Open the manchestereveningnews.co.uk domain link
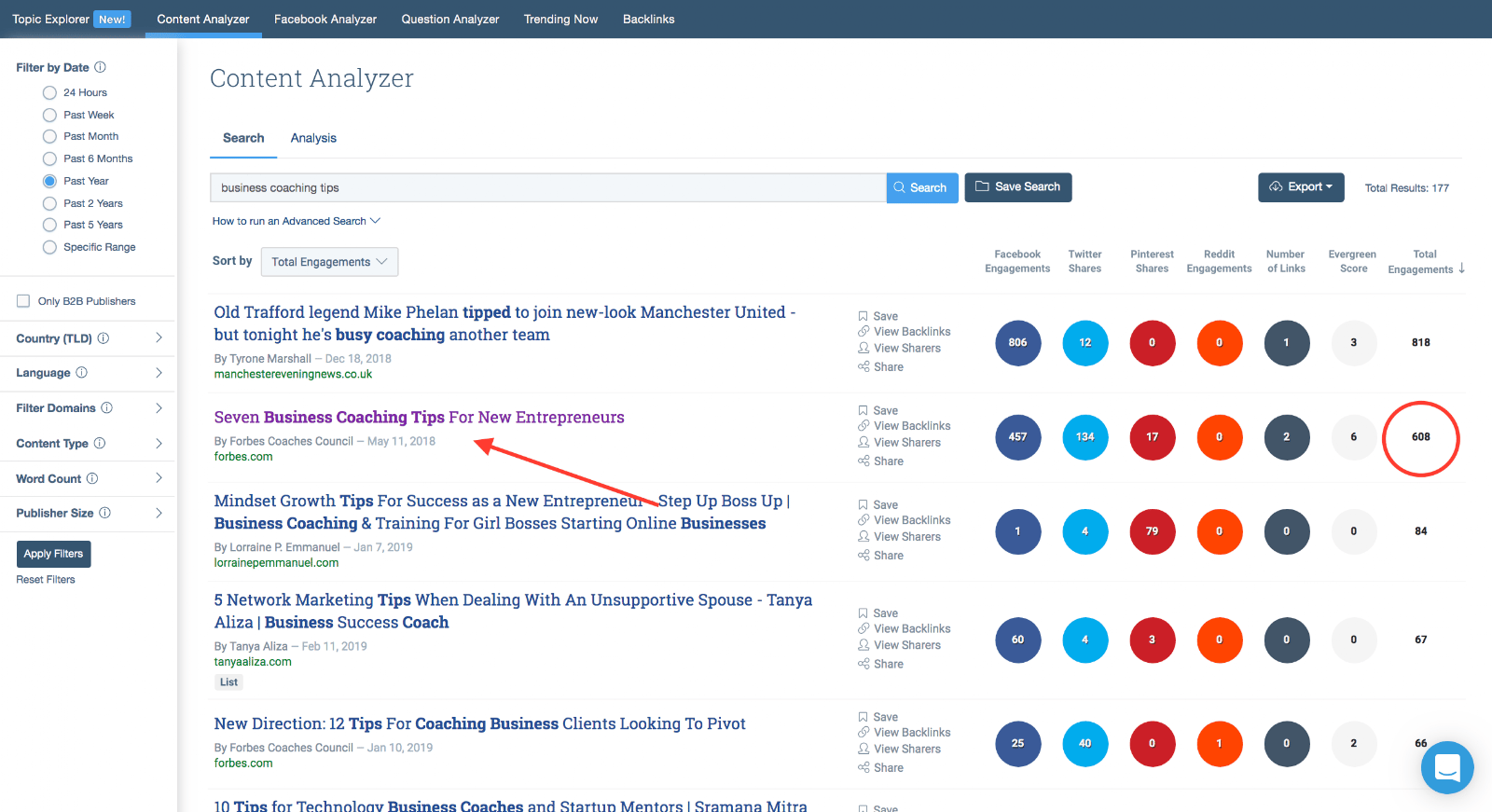Viewport: 1492px width, 812px height. (x=293, y=374)
